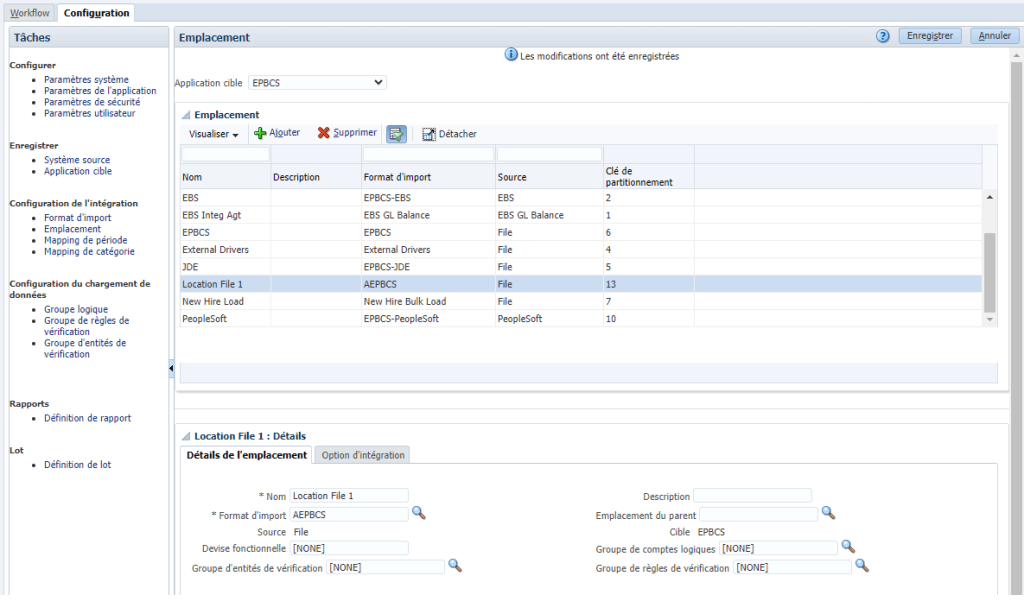Screen dimensions: 1036x616
Task: Open the Option d'intégration tab
Action: 363,455
